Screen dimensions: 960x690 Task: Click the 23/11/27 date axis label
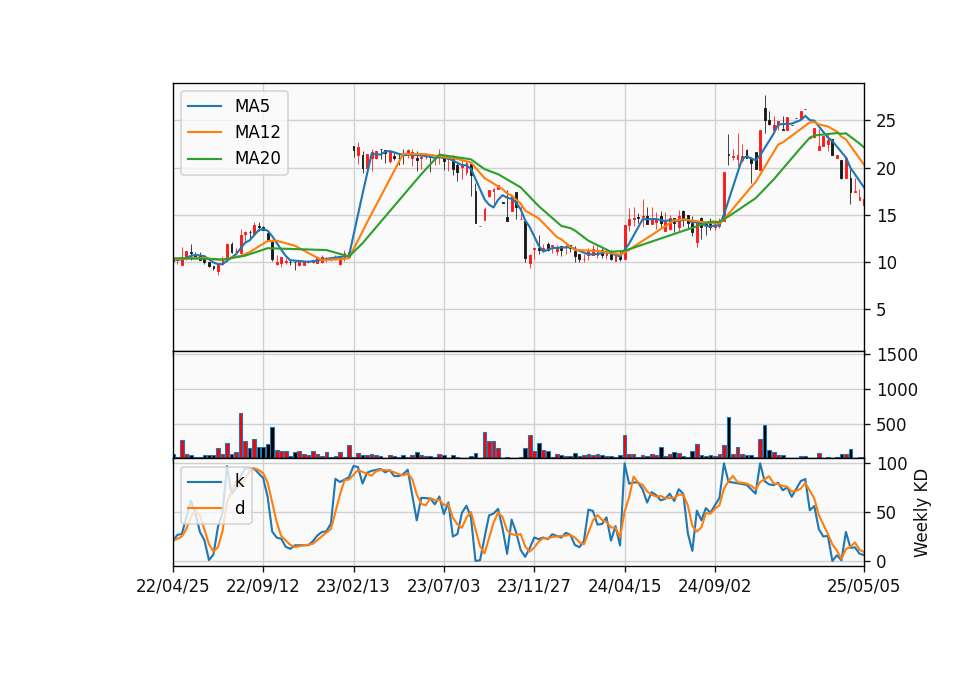[x=533, y=586]
